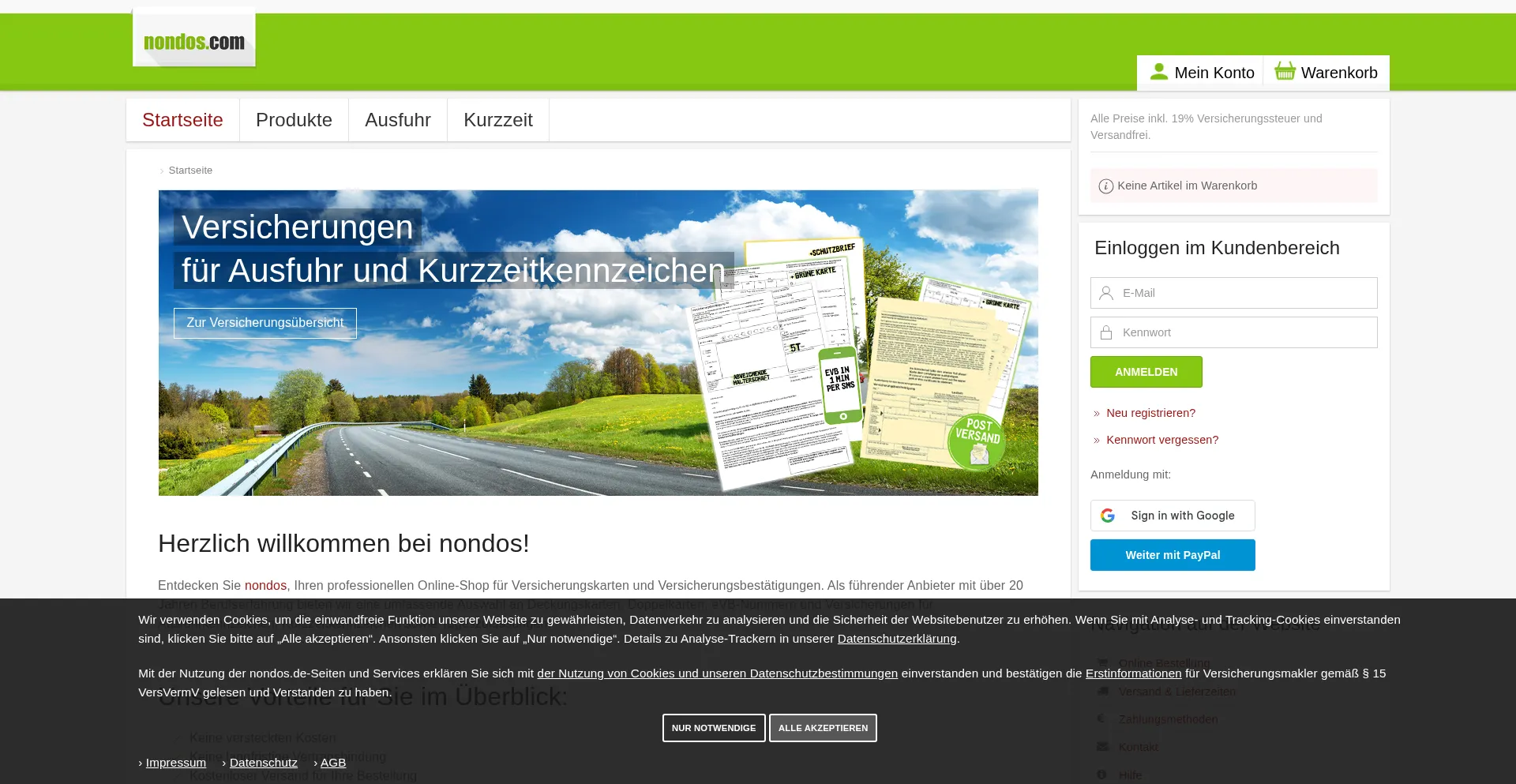Click the Google logo sign-in icon
The width and height of the screenshot is (1516, 784).
1108,516
